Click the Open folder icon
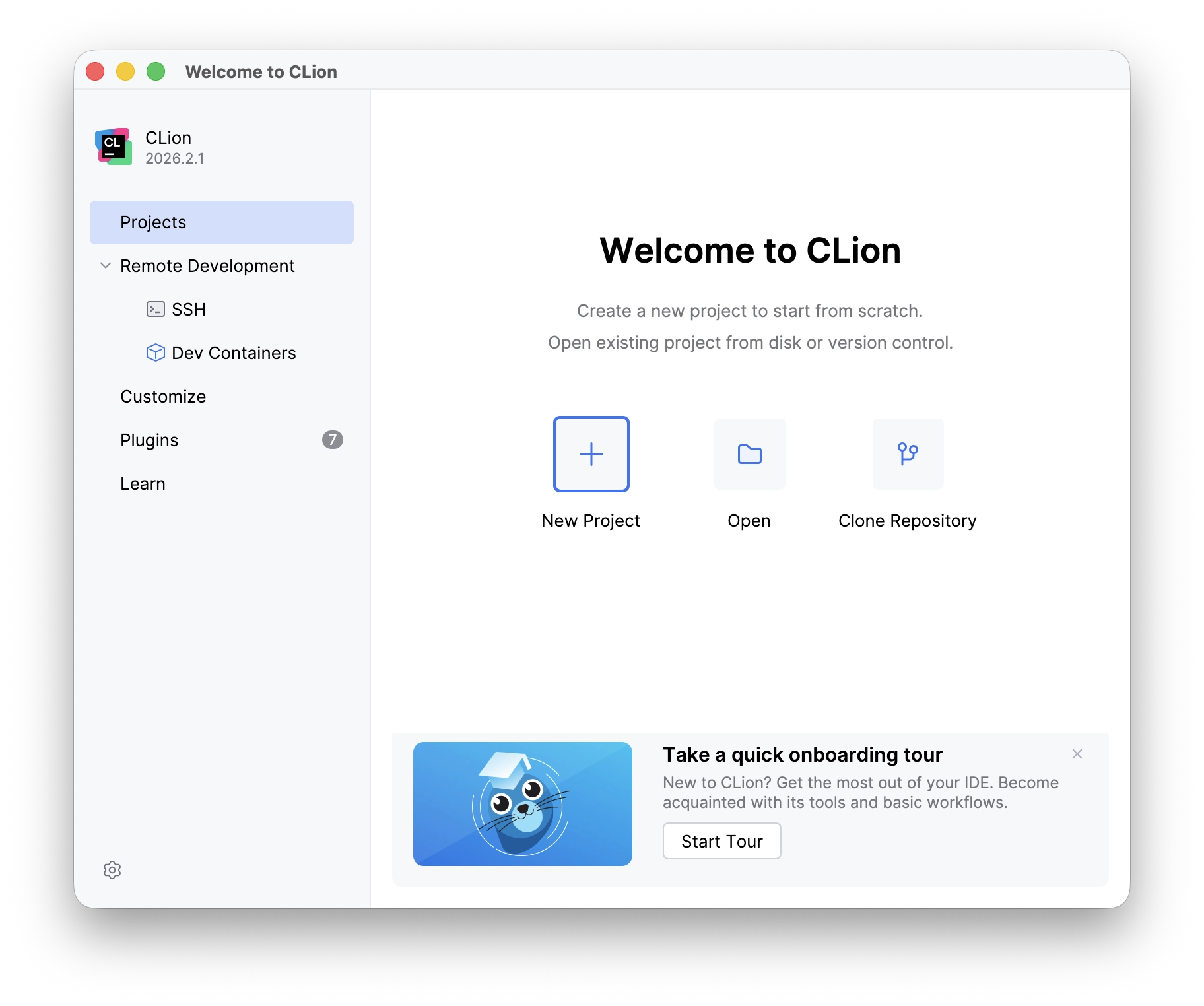This screenshot has height=1006, width=1204. tap(749, 454)
